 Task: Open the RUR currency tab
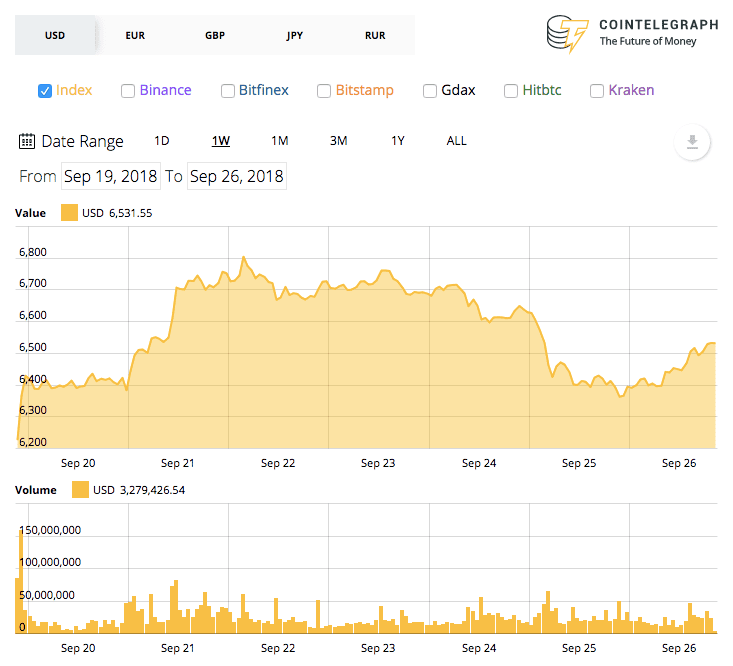375,35
